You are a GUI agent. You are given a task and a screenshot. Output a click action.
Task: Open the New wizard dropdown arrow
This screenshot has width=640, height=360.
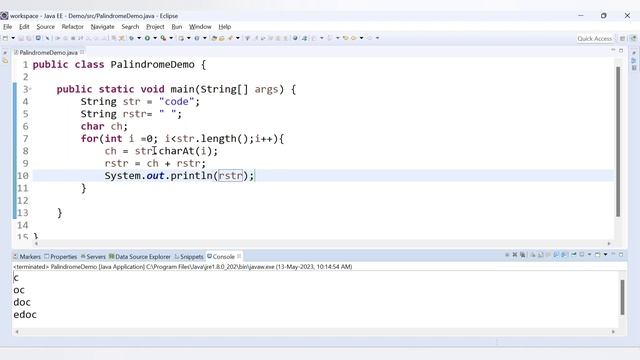pos(13,38)
